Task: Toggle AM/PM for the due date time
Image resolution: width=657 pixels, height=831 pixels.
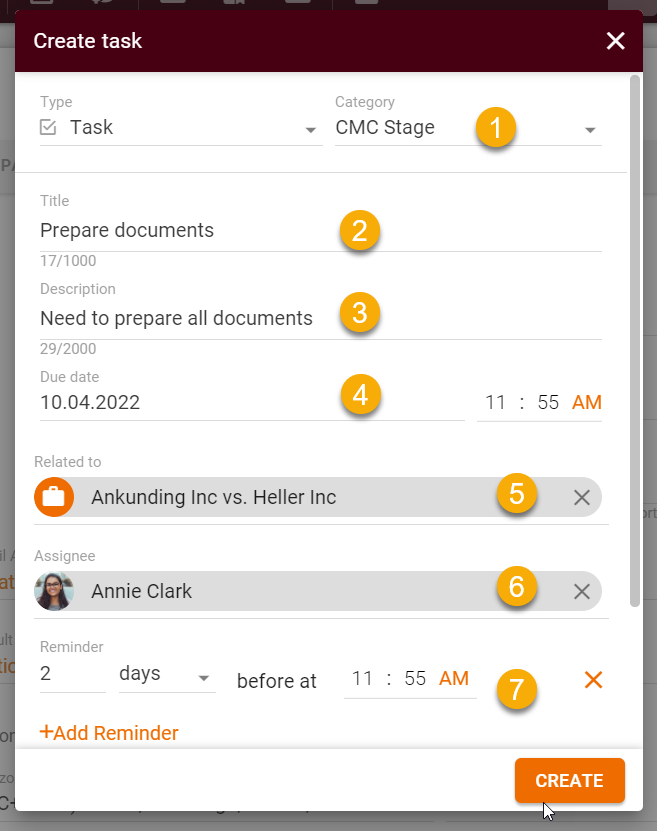Action: coord(587,403)
